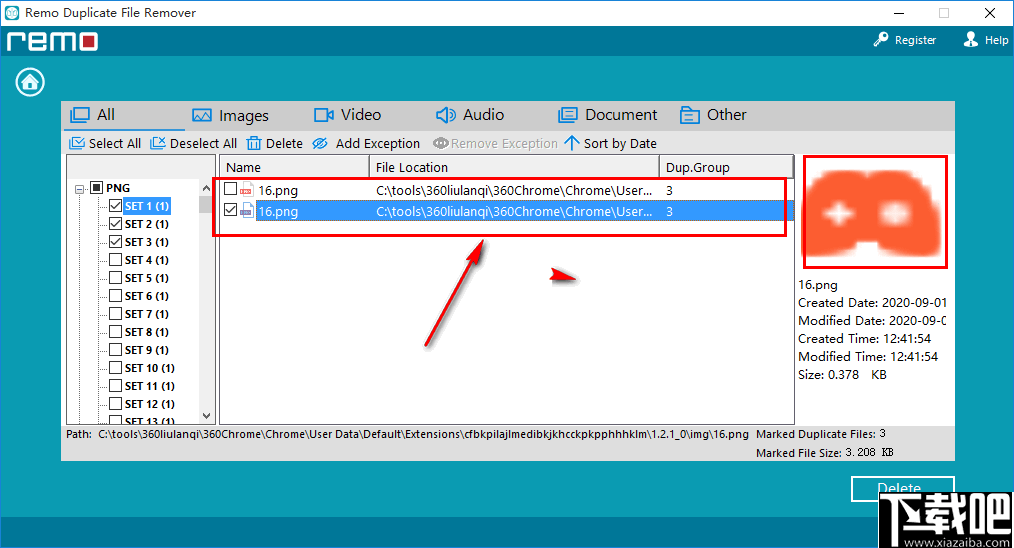Click the highlighted 16.png file icon
Viewport: 1014px width, 548px height.
247,211
